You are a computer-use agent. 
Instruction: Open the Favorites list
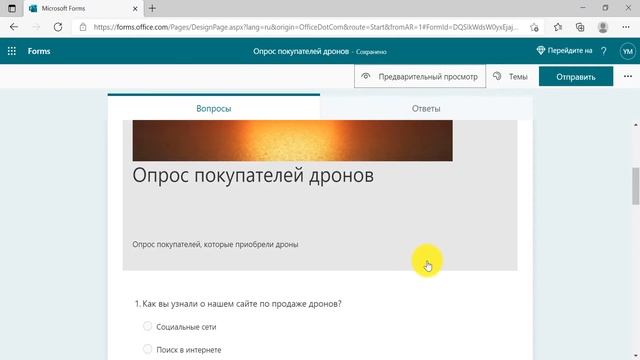pos(558,27)
